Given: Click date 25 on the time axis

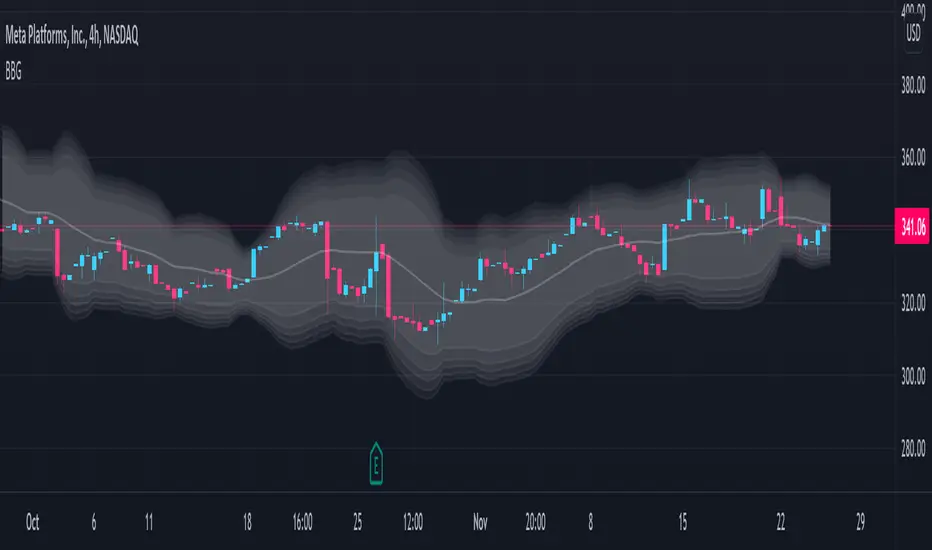Looking at the screenshot, I should [x=358, y=521].
